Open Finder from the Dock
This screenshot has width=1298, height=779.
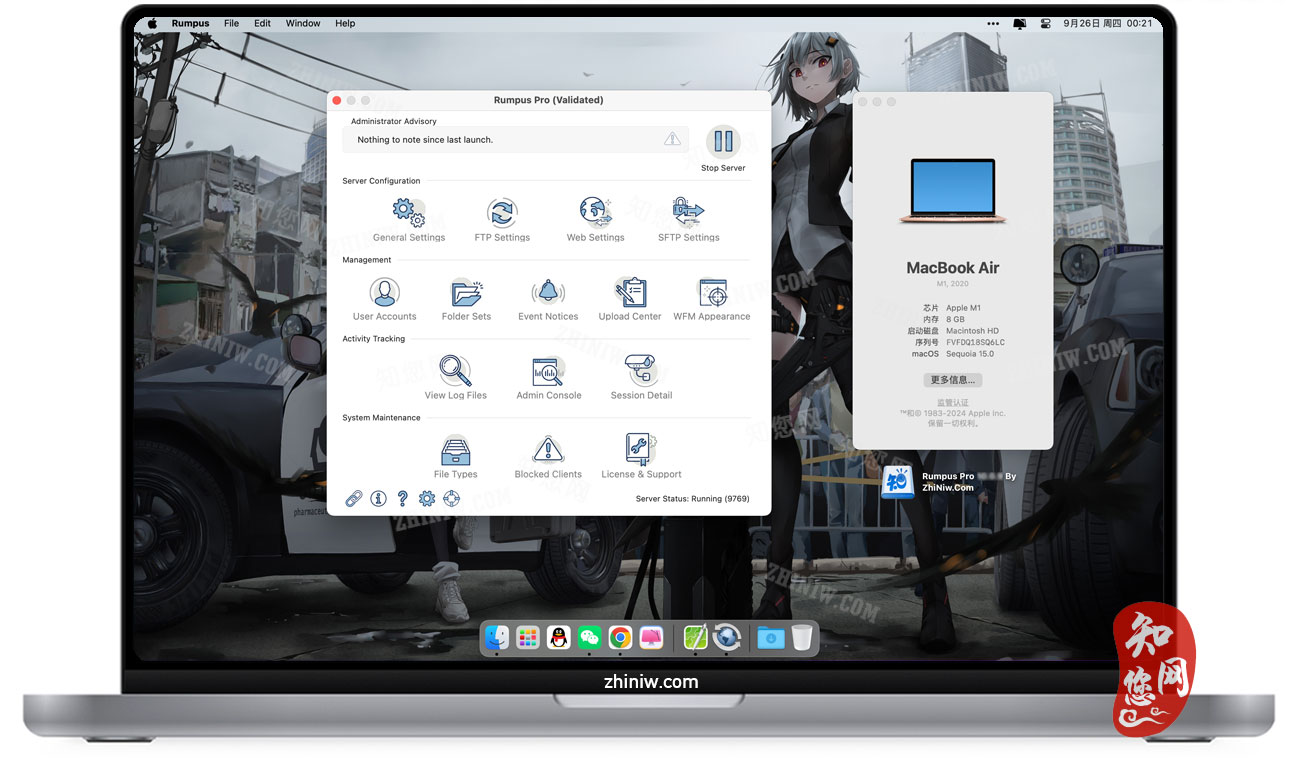pyautogui.click(x=497, y=637)
